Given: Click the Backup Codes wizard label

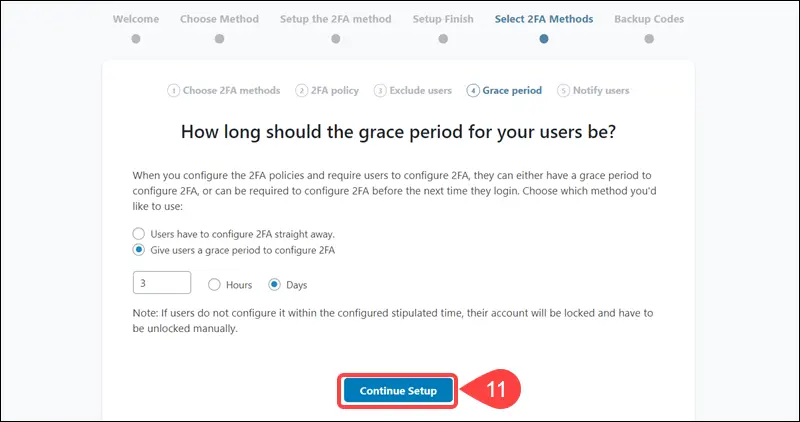Looking at the screenshot, I should [x=649, y=19].
